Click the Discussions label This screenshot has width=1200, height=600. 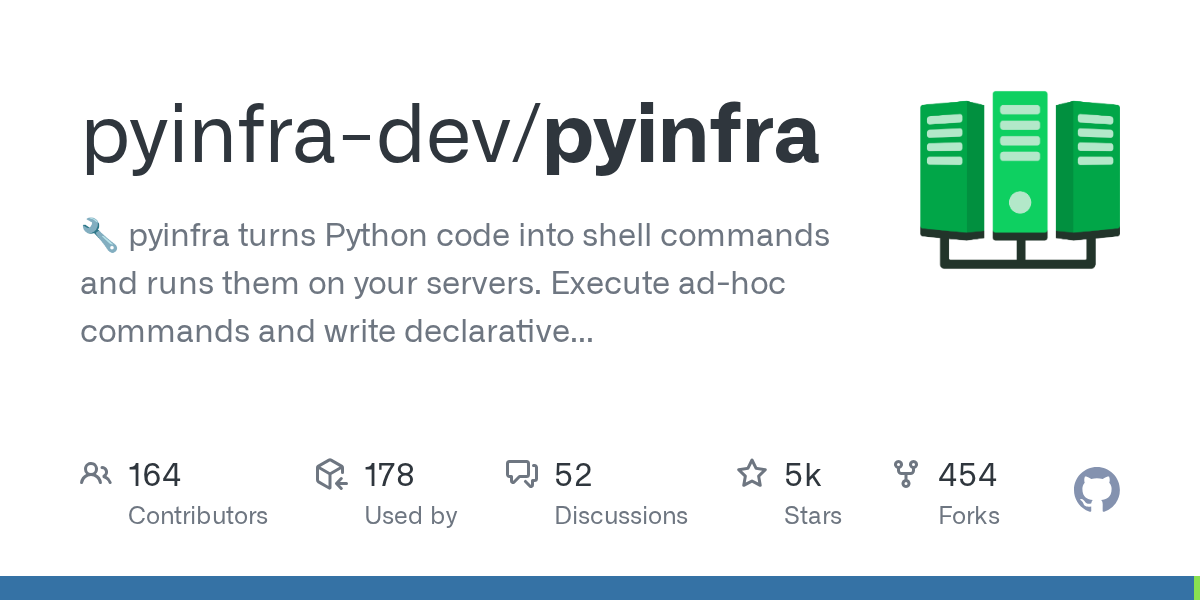coord(621,516)
